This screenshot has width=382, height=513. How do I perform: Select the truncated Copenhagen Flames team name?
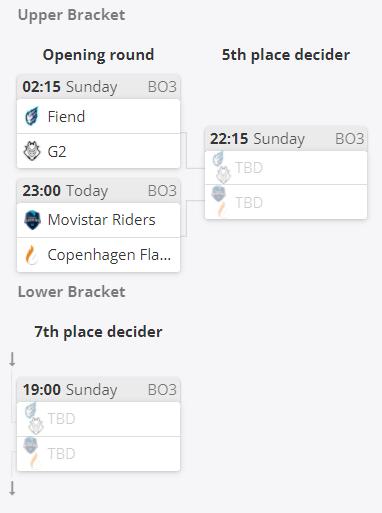[109, 255]
